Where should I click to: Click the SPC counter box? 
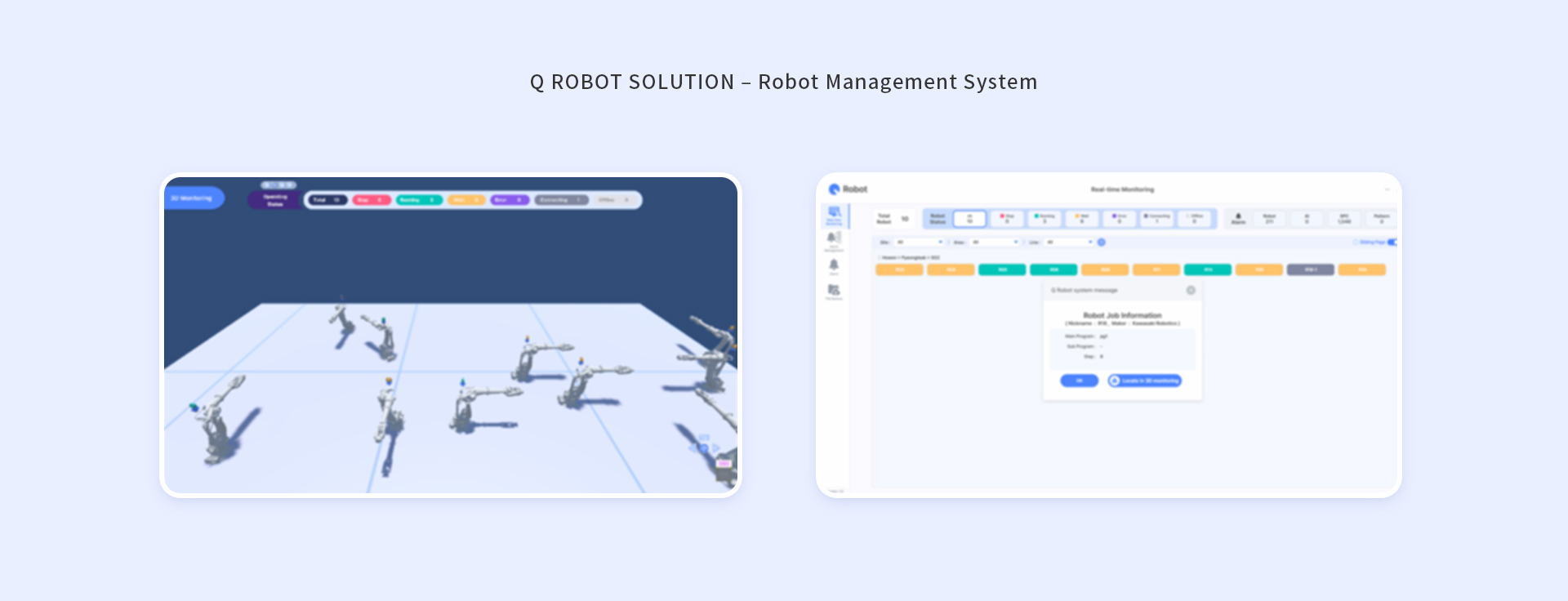click(x=1344, y=218)
